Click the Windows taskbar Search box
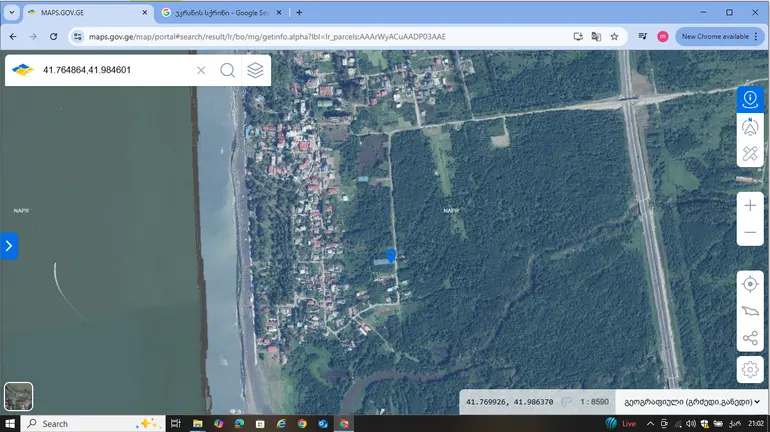The height and width of the screenshot is (432, 770). (92, 424)
